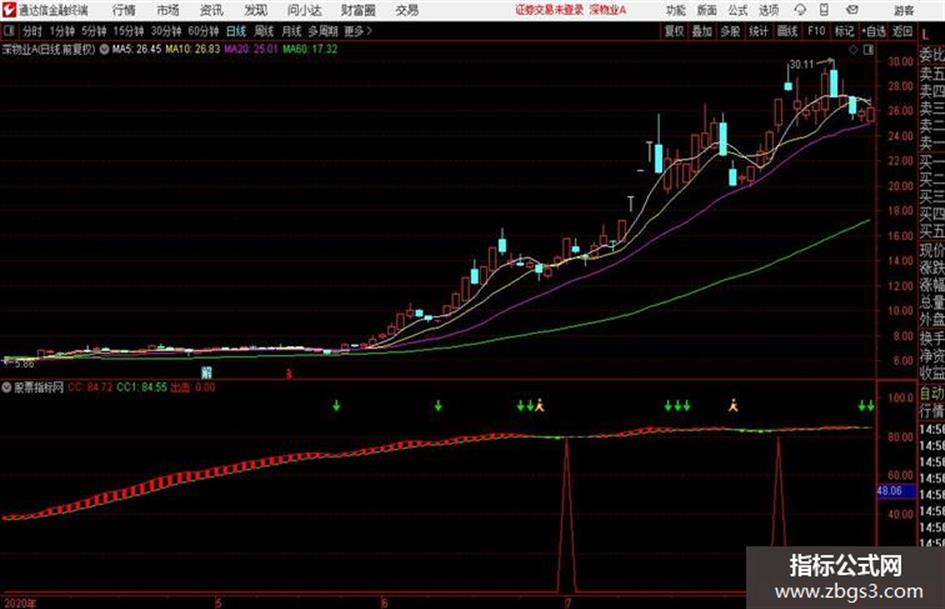Click the MA5: 26.45 value label

(x=137, y=49)
